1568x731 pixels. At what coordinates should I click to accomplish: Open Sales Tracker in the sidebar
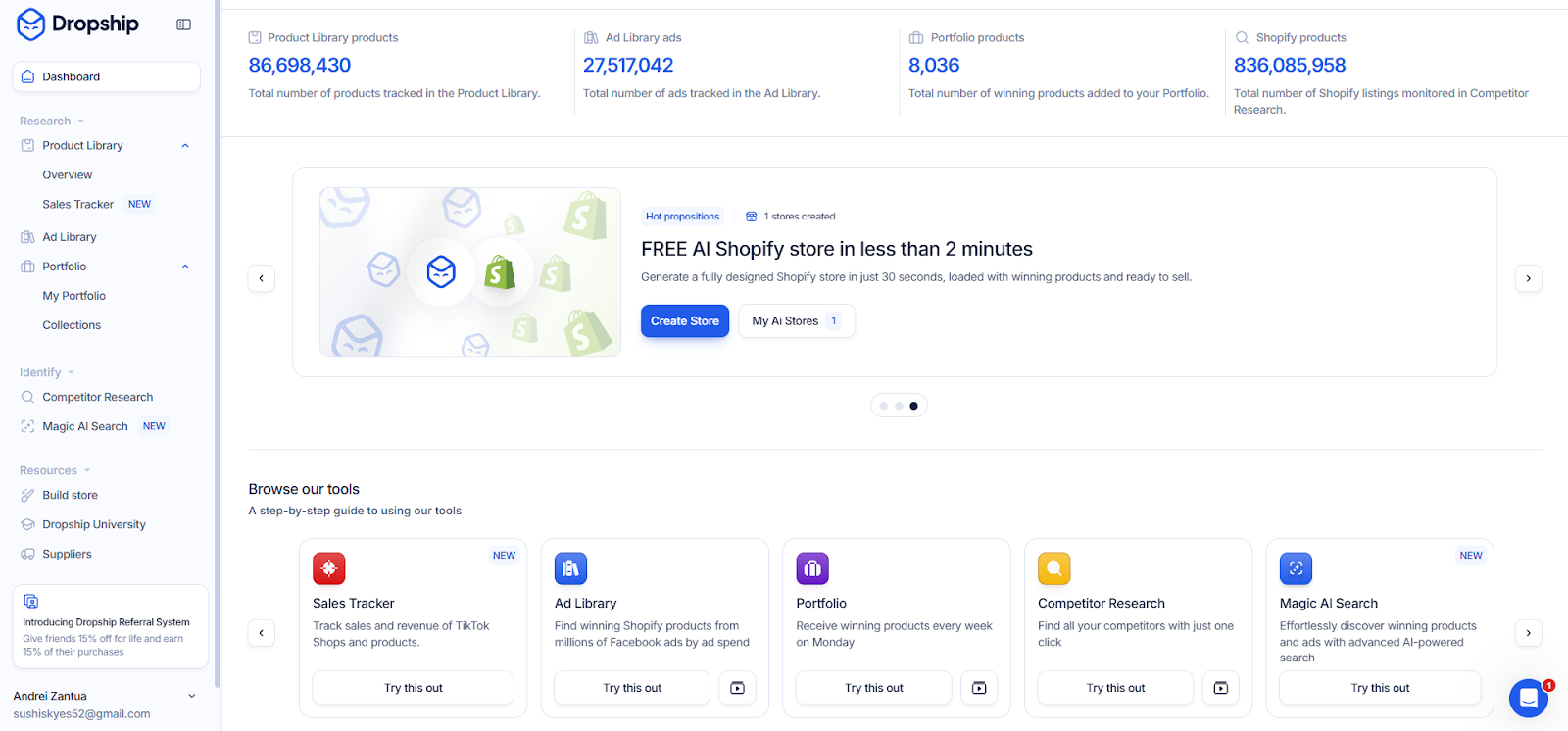(x=78, y=205)
